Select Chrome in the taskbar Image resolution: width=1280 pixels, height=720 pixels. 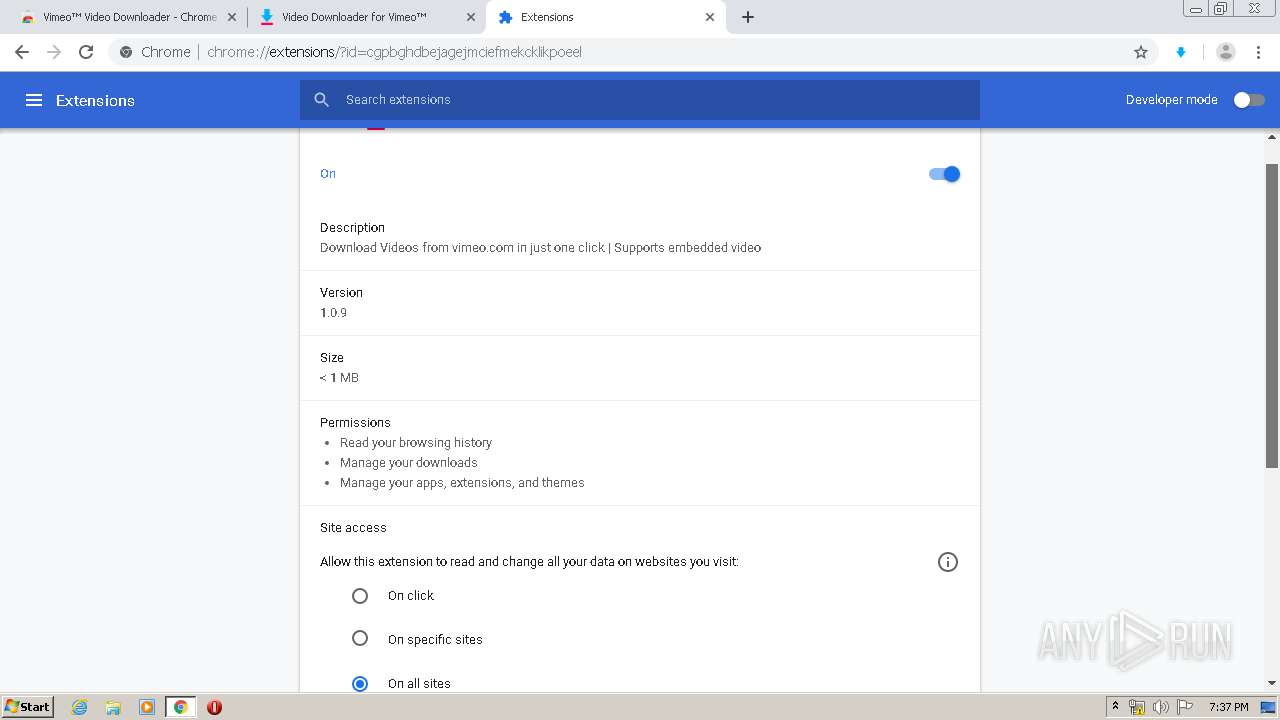point(181,707)
